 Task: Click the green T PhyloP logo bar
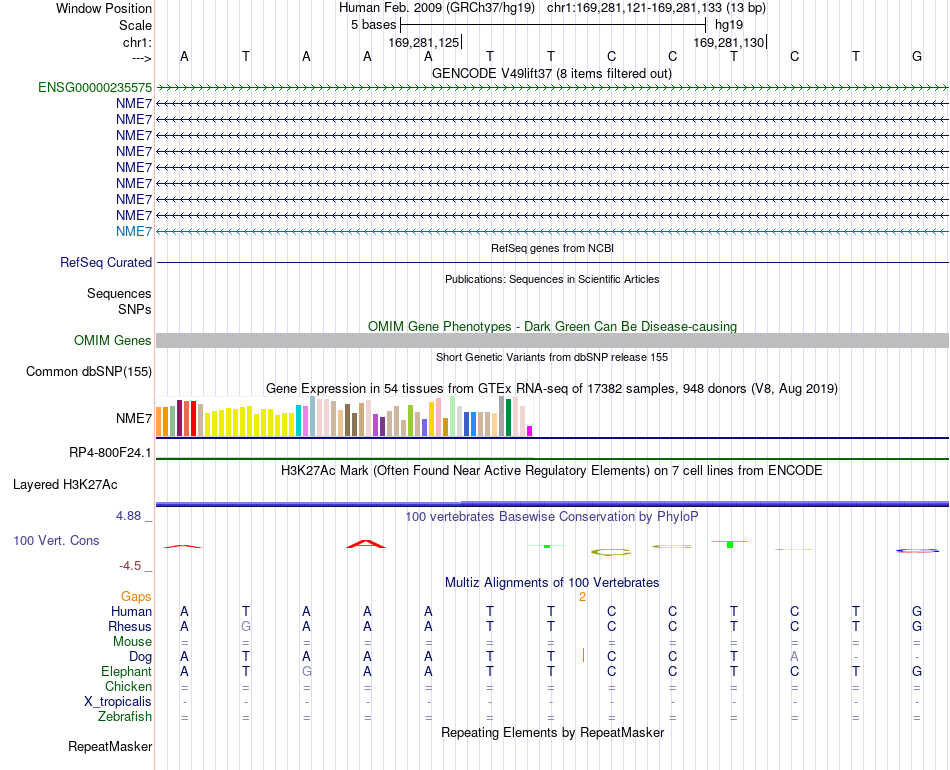tap(730, 543)
